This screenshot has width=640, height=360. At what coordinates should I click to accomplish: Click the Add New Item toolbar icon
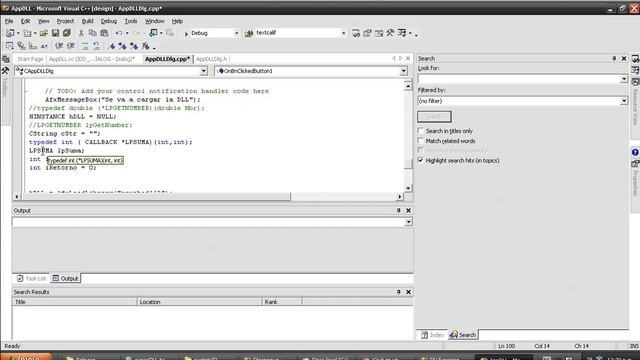pyautogui.click(x=27, y=33)
